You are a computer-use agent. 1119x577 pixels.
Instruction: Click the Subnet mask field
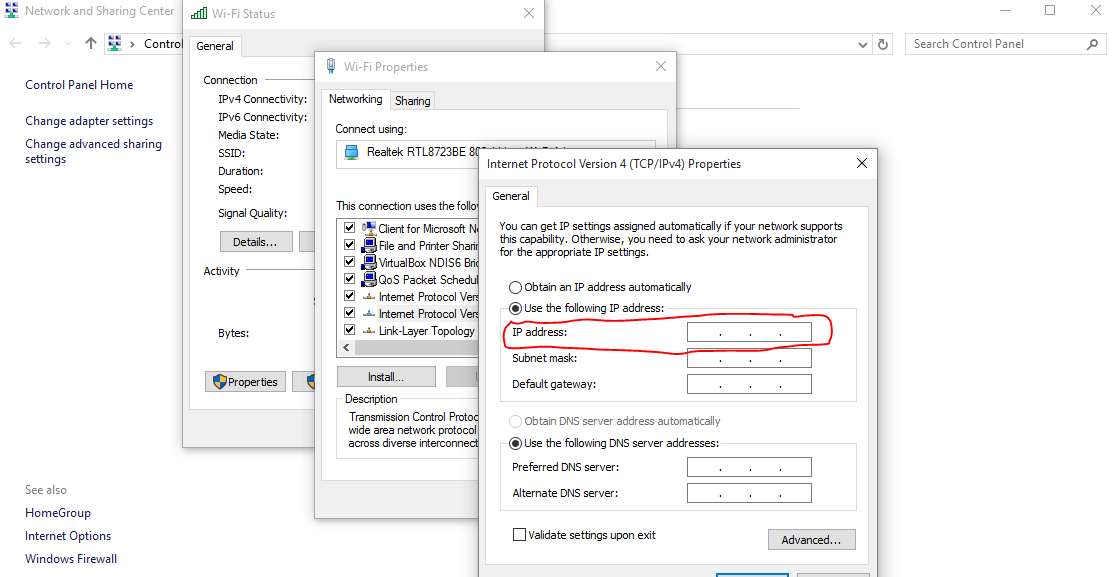click(749, 358)
